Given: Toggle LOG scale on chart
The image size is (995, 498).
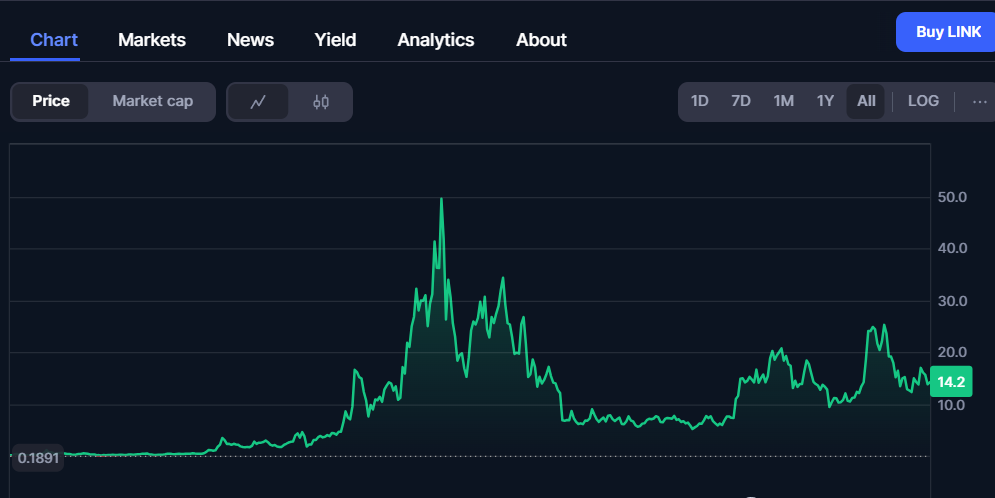Looking at the screenshot, I should (x=923, y=101).
